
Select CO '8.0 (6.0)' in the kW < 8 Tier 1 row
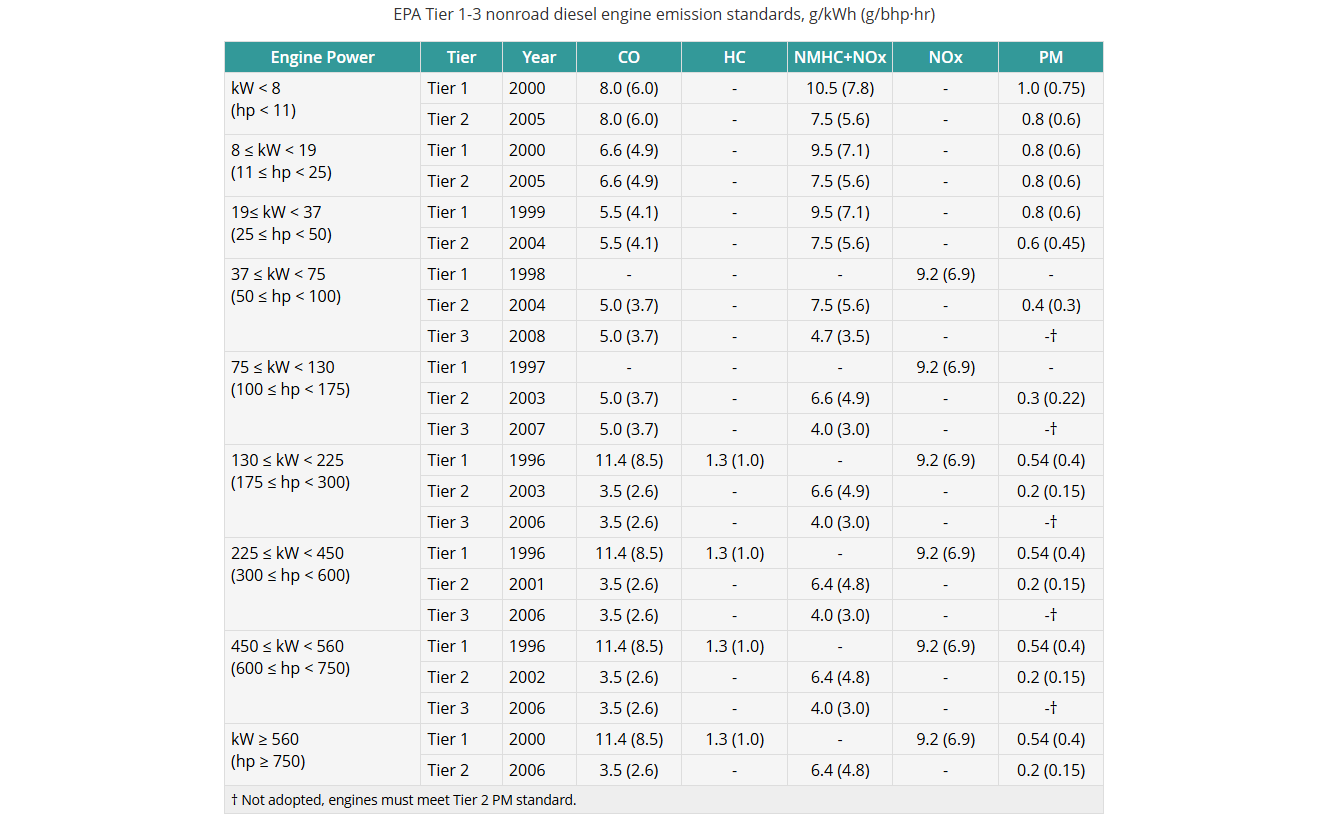coord(629,88)
